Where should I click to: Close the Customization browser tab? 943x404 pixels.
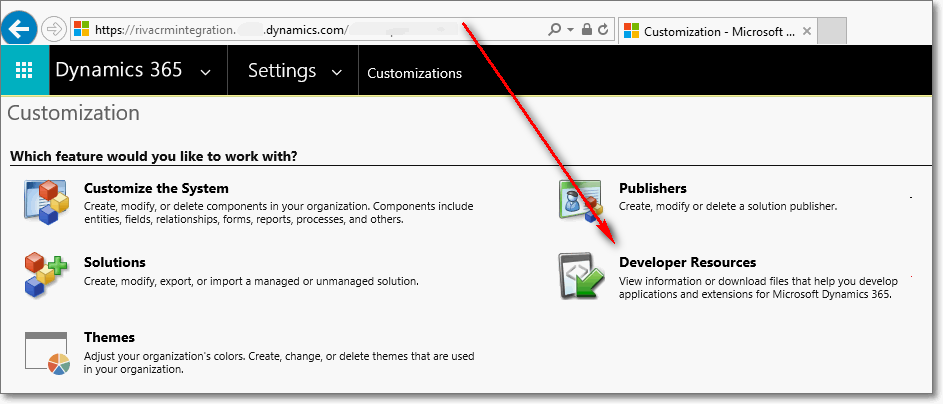807,31
